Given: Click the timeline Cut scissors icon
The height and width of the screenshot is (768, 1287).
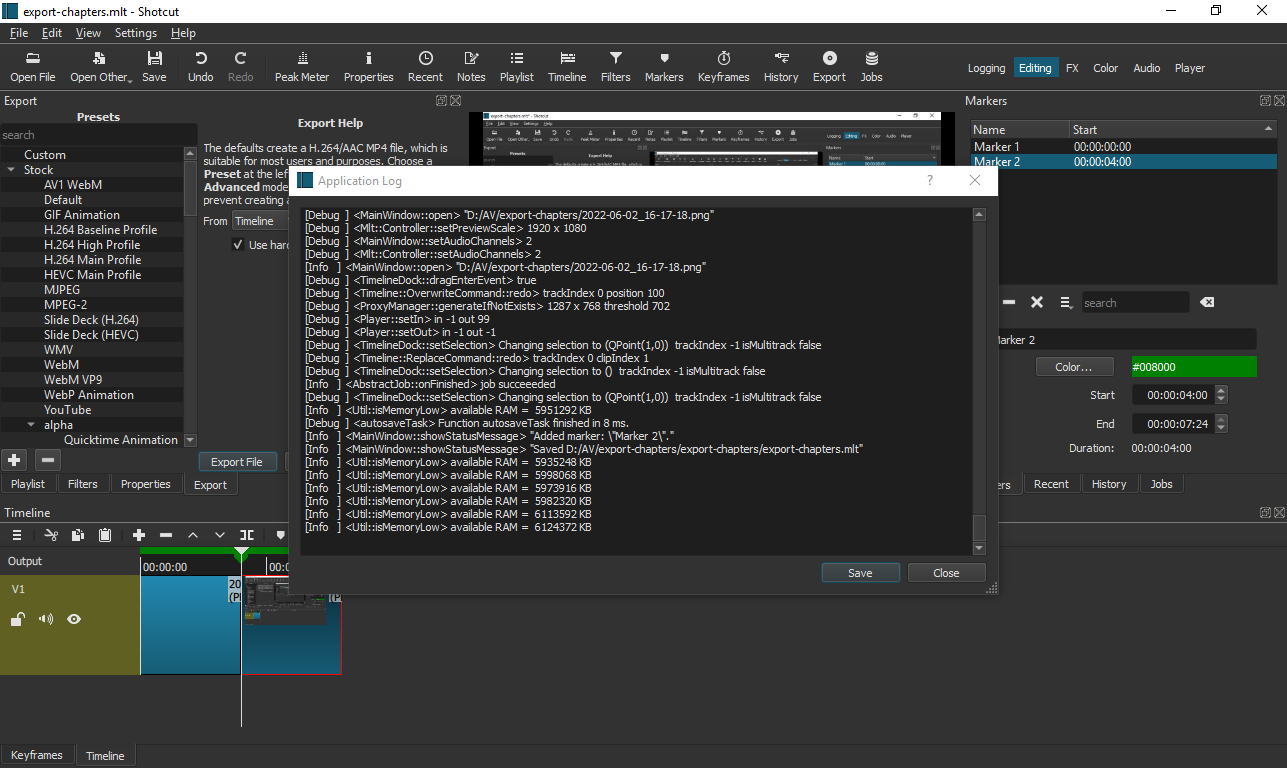Looking at the screenshot, I should point(51,536).
